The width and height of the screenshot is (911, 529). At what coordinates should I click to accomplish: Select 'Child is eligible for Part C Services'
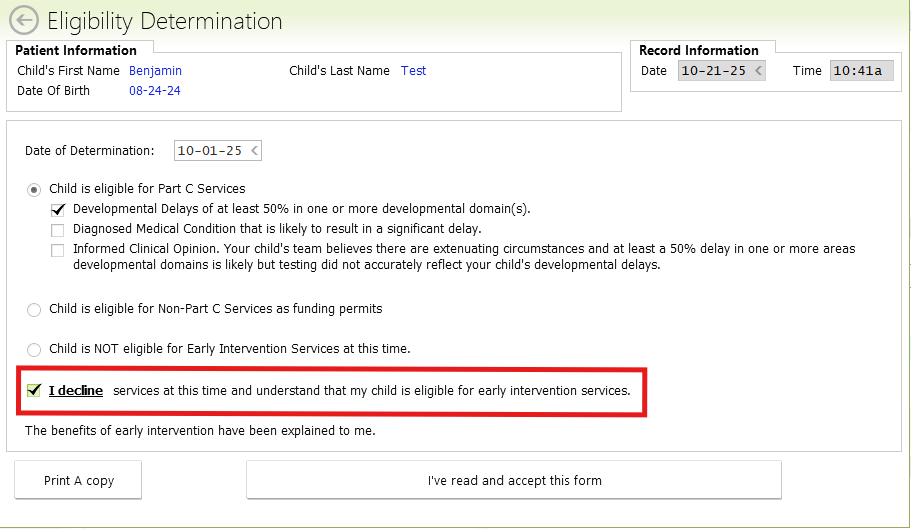(35, 189)
